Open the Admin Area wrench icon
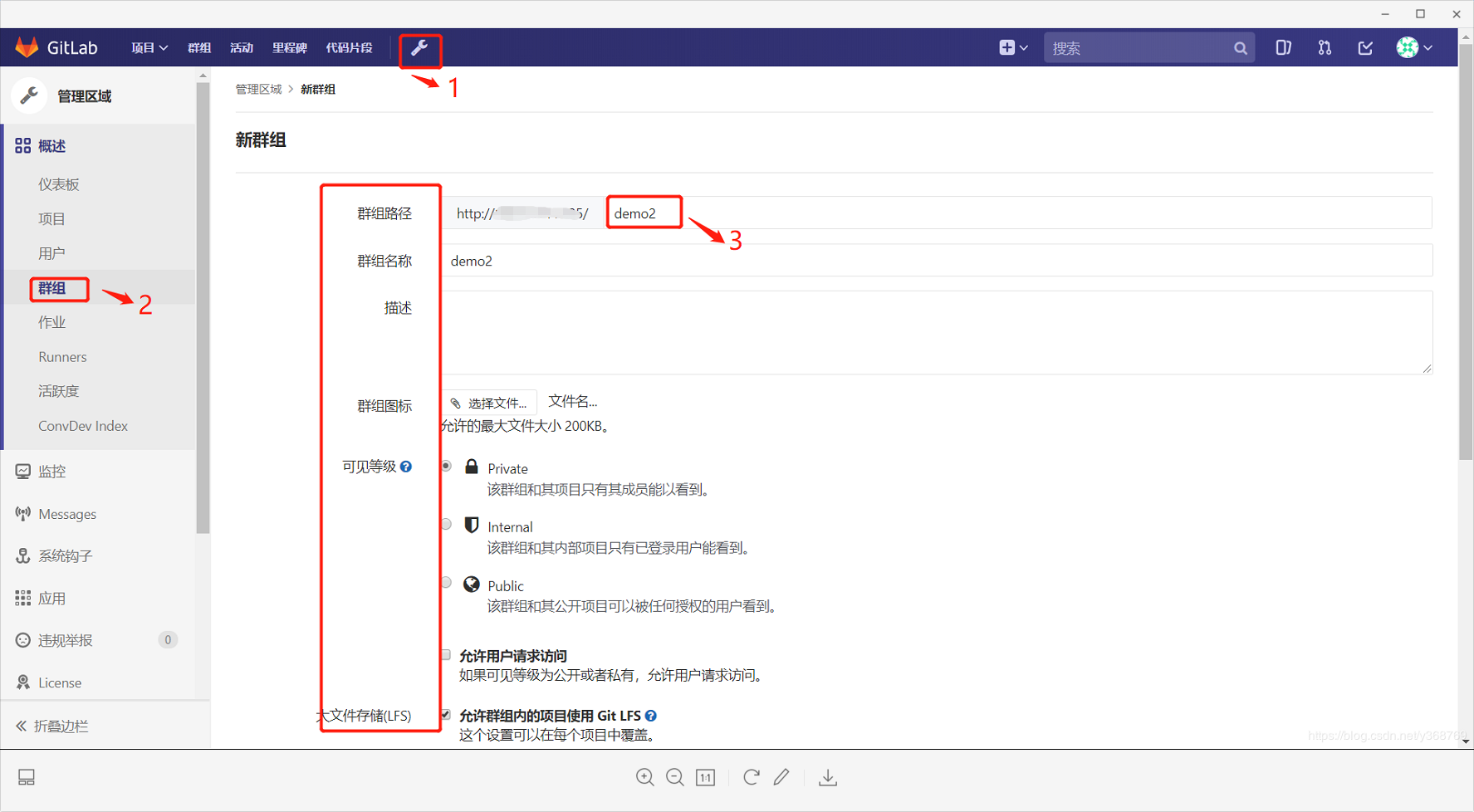 (420, 50)
